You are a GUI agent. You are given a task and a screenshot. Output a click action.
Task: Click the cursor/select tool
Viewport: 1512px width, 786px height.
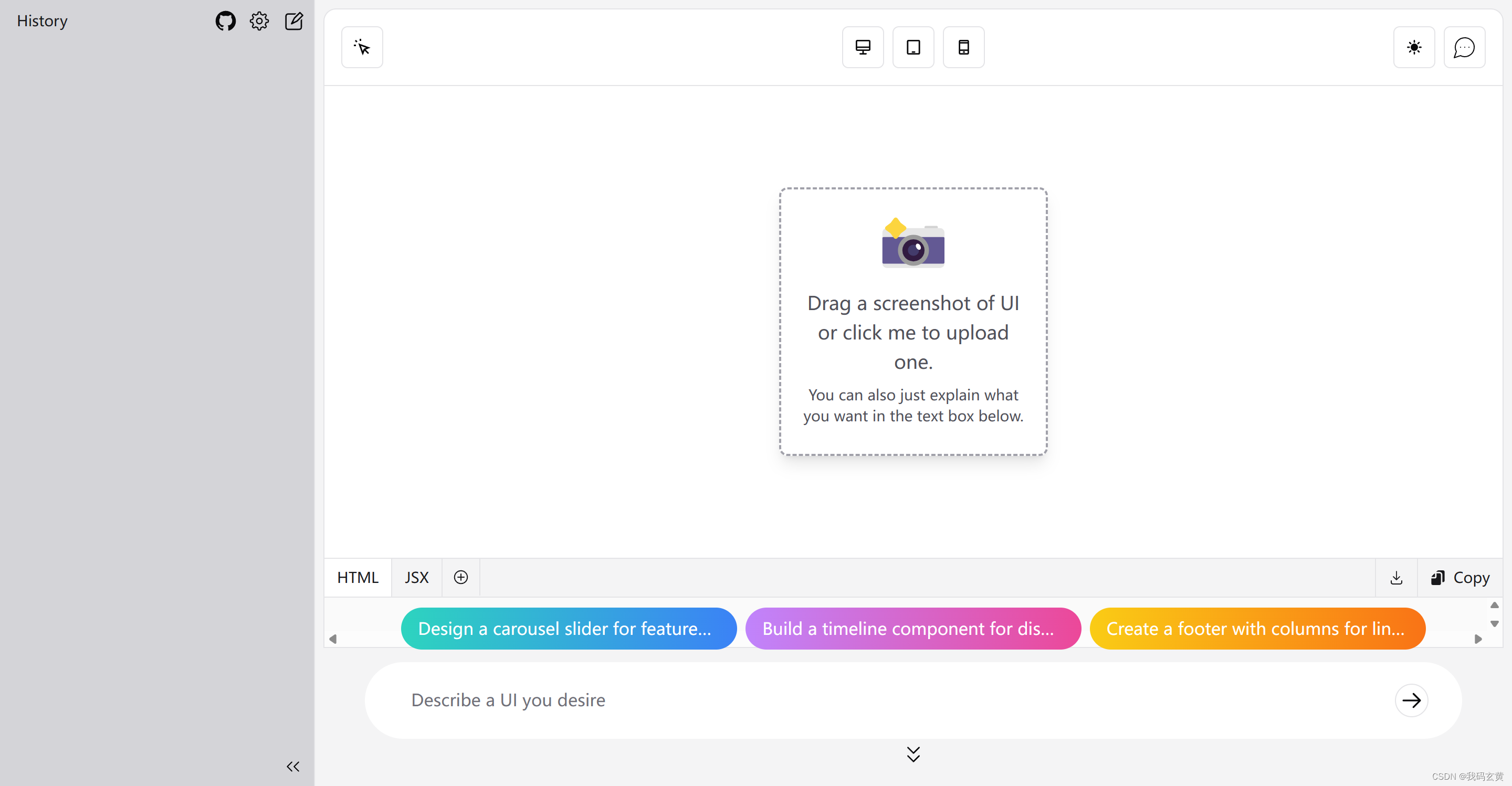pos(362,47)
